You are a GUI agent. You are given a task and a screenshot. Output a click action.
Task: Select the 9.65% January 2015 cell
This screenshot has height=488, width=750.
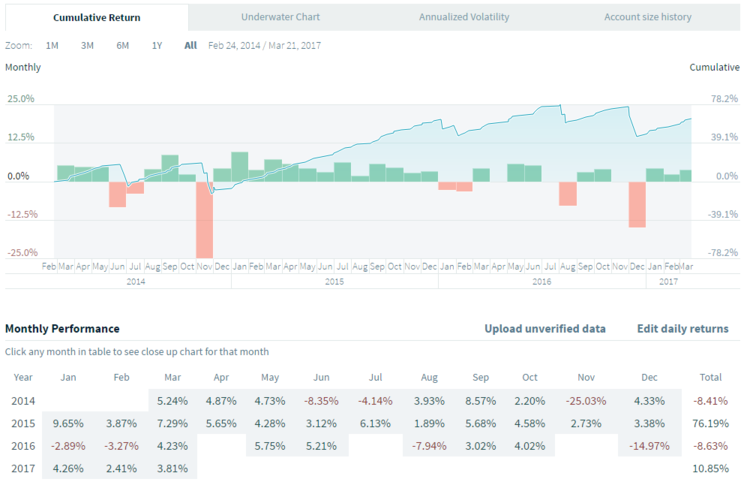click(x=69, y=423)
